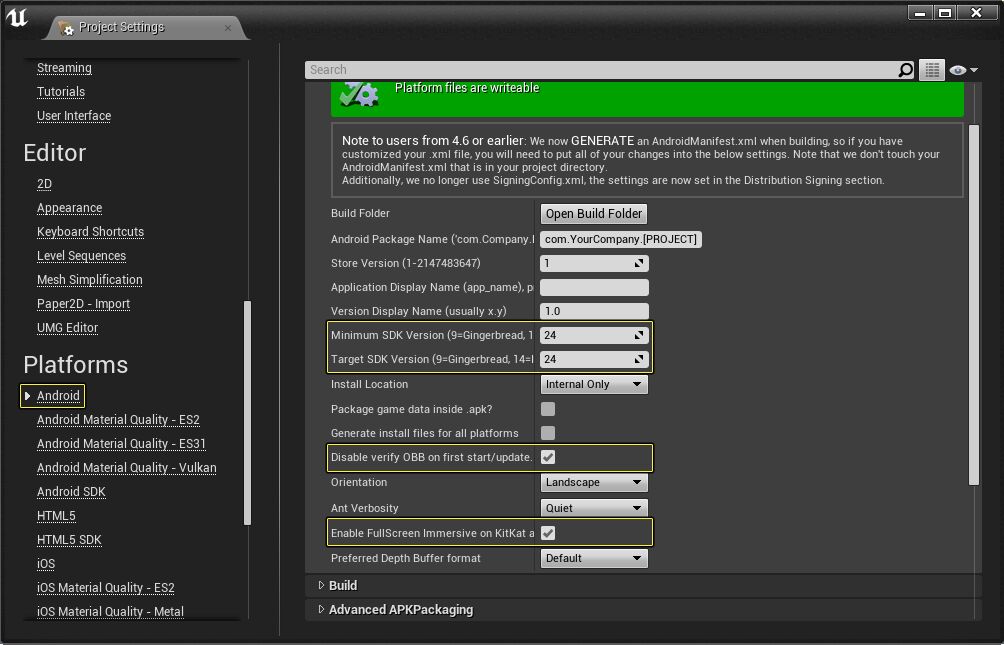This screenshot has height=645, width=1004.
Task: Expand the Advanced APKPackaging section
Action: 321,609
